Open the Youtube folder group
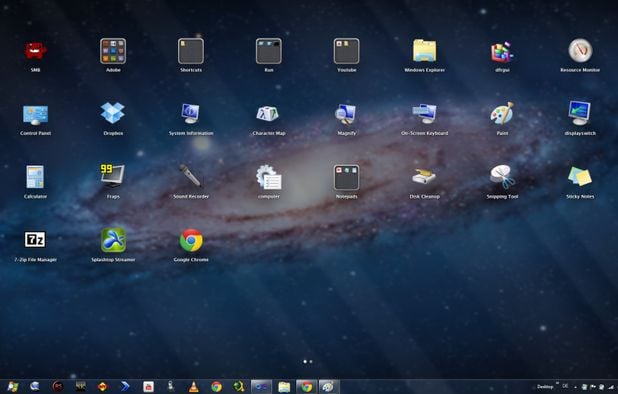The image size is (618, 394). coord(346,51)
